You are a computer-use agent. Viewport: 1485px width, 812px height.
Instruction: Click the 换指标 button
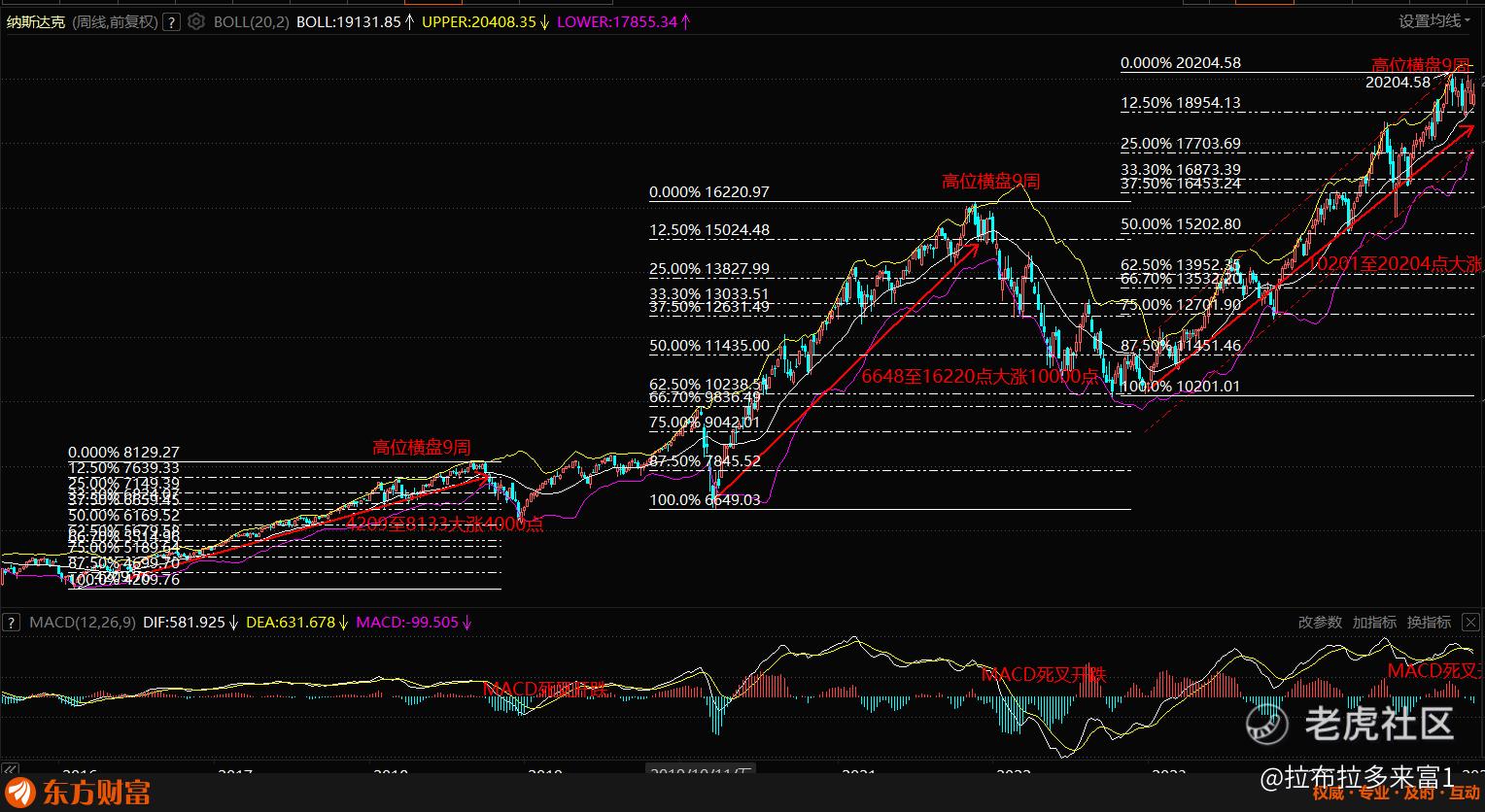(x=1429, y=622)
